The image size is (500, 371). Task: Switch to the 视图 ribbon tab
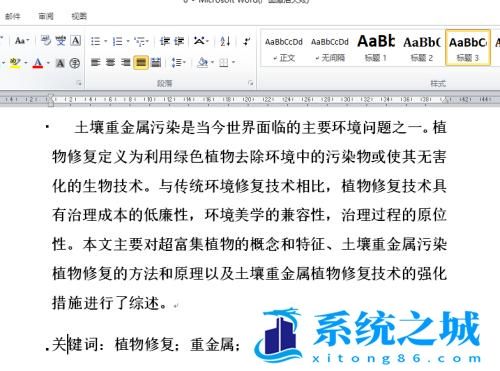point(79,16)
